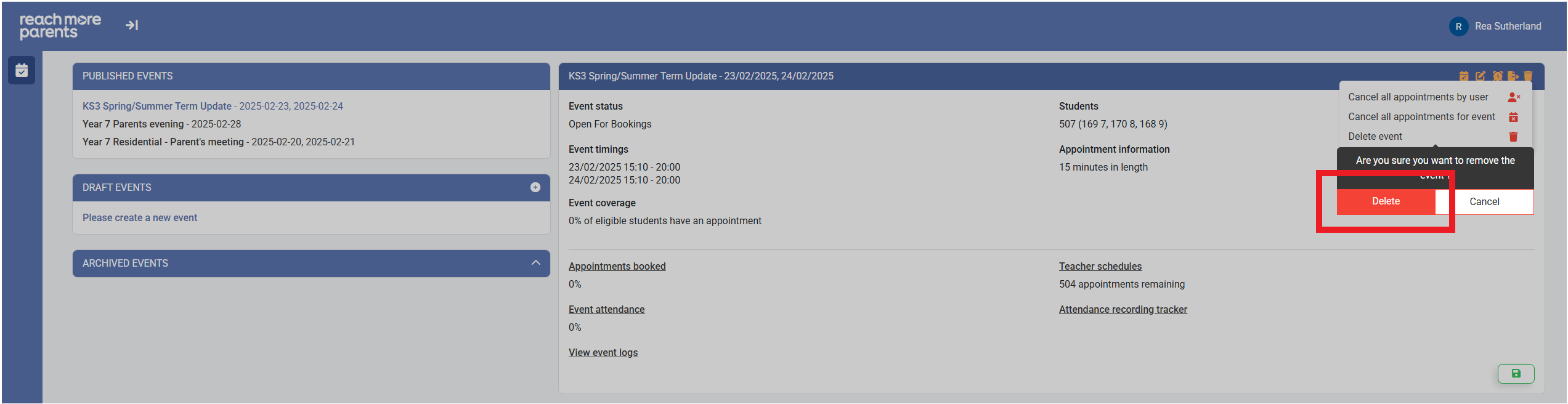Click the pencil edit event icon
This screenshot has width=1568, height=404.
[x=1481, y=76]
